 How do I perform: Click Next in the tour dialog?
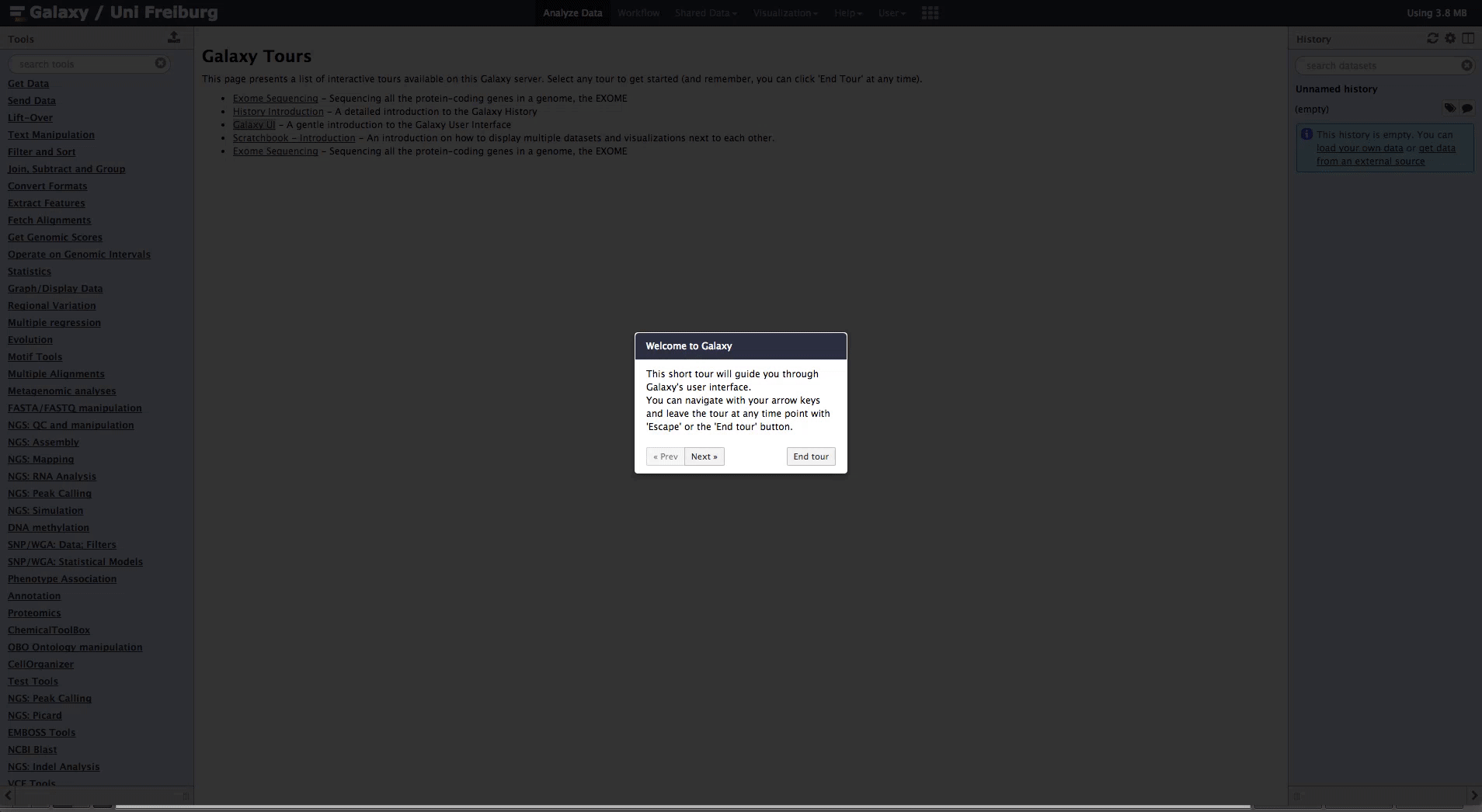(x=704, y=456)
